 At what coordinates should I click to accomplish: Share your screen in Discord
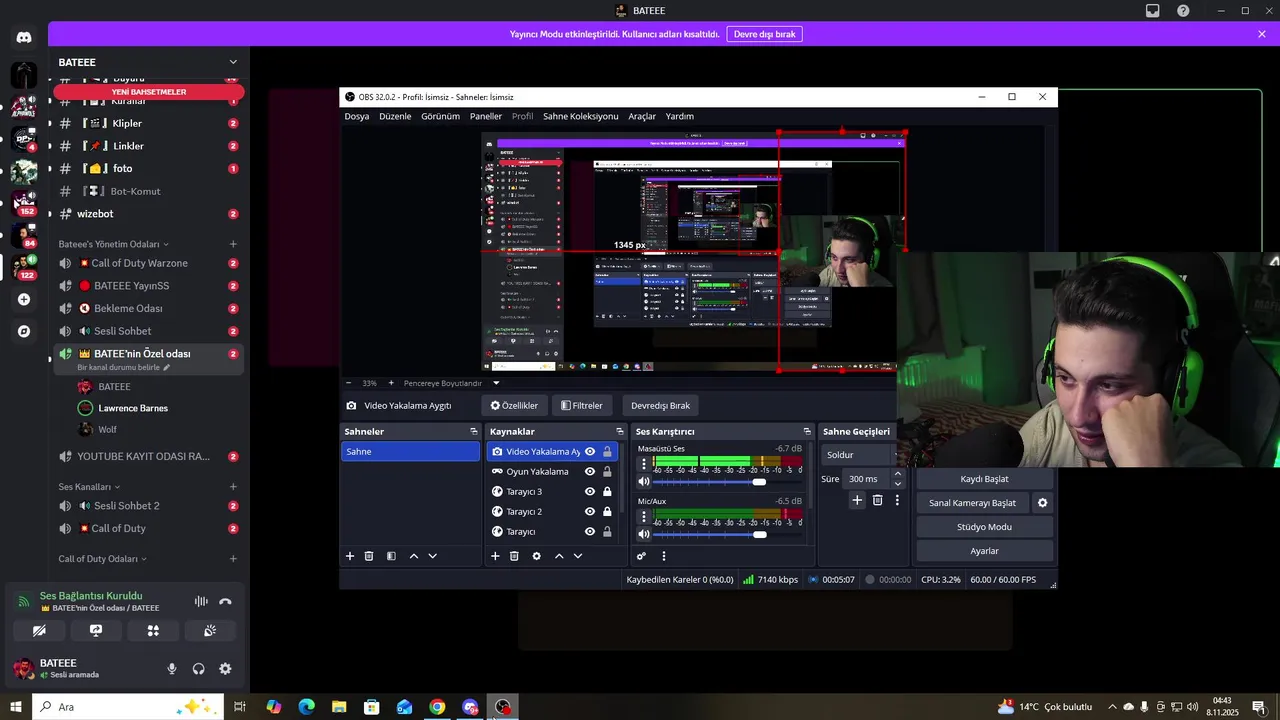tap(96, 631)
